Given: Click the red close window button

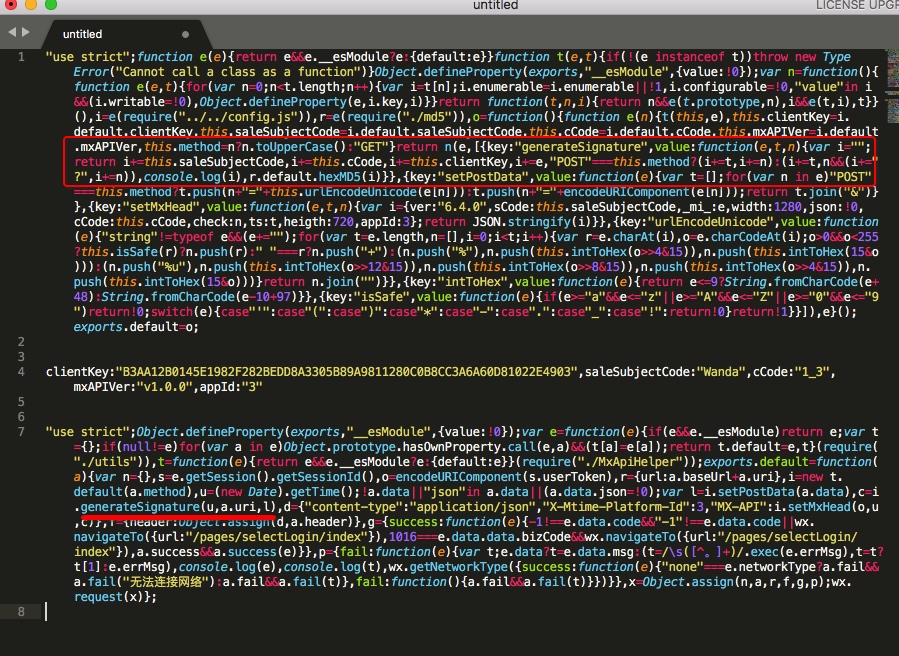Looking at the screenshot, I should click(x=13, y=6).
